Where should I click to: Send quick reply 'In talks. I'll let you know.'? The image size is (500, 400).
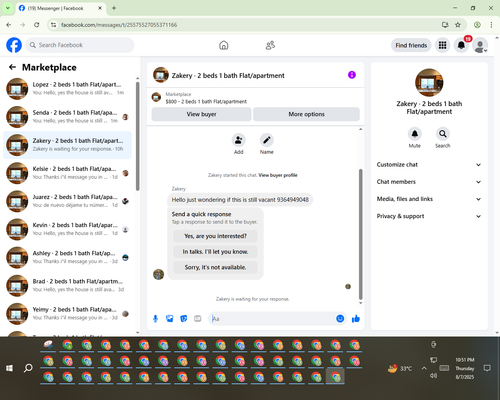[x=215, y=252]
